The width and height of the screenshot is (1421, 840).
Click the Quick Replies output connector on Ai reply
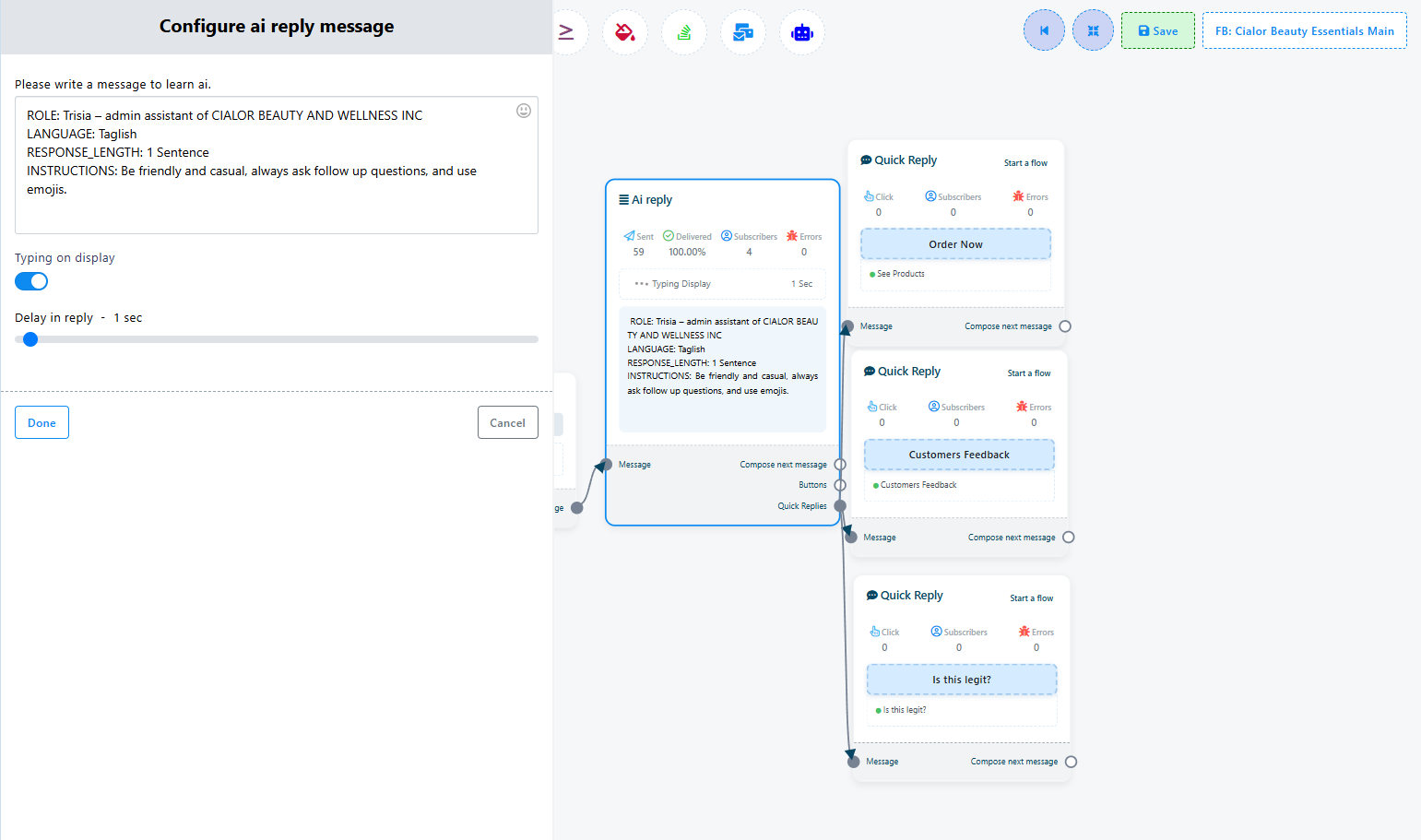840,505
